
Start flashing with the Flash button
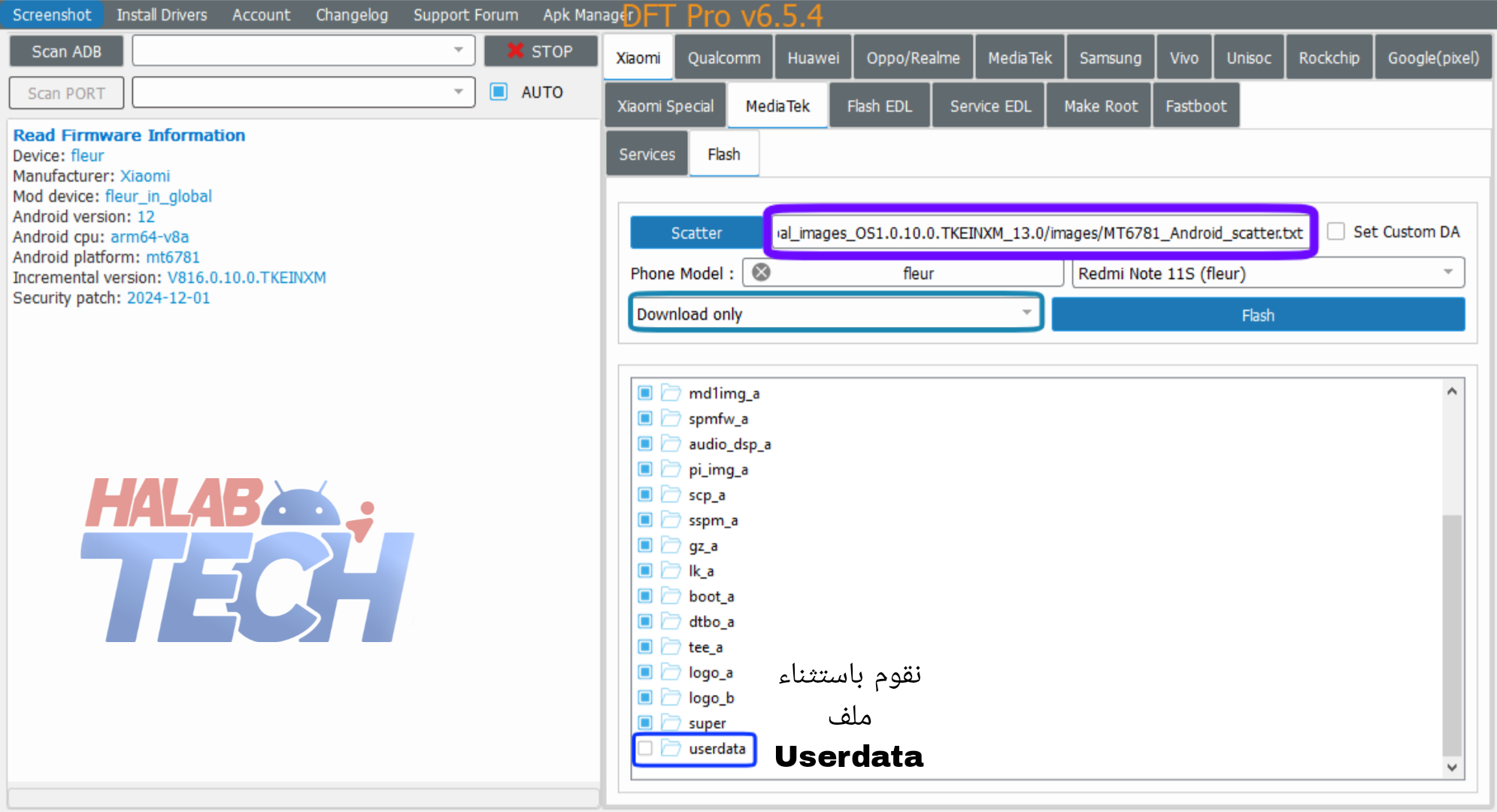[1258, 315]
